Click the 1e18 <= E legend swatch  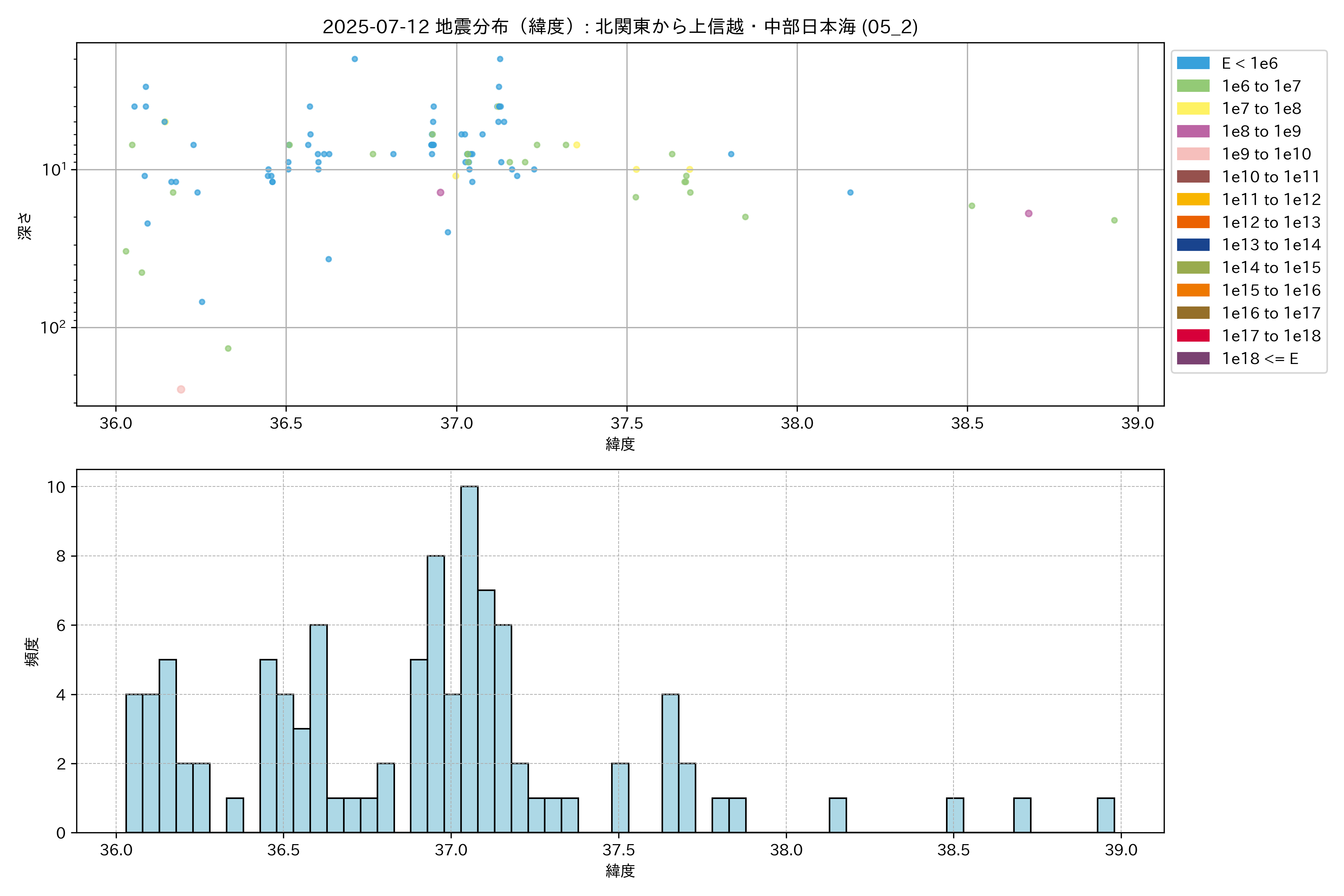(x=1193, y=358)
